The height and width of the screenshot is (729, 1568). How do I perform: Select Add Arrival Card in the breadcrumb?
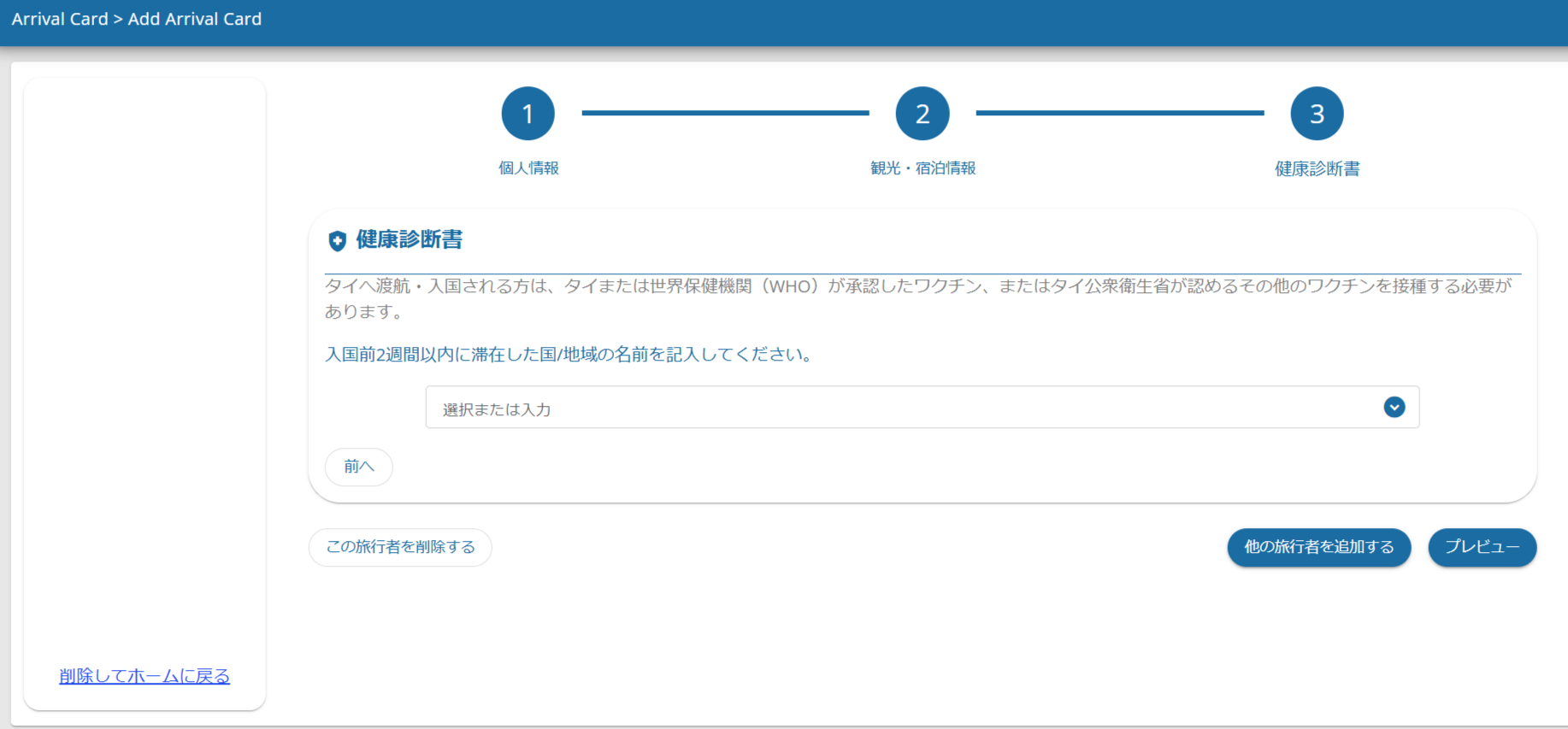[x=195, y=19]
